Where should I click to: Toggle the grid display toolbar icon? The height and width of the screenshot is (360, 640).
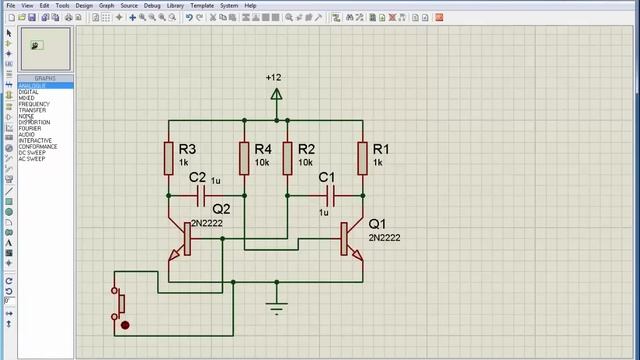point(106,18)
